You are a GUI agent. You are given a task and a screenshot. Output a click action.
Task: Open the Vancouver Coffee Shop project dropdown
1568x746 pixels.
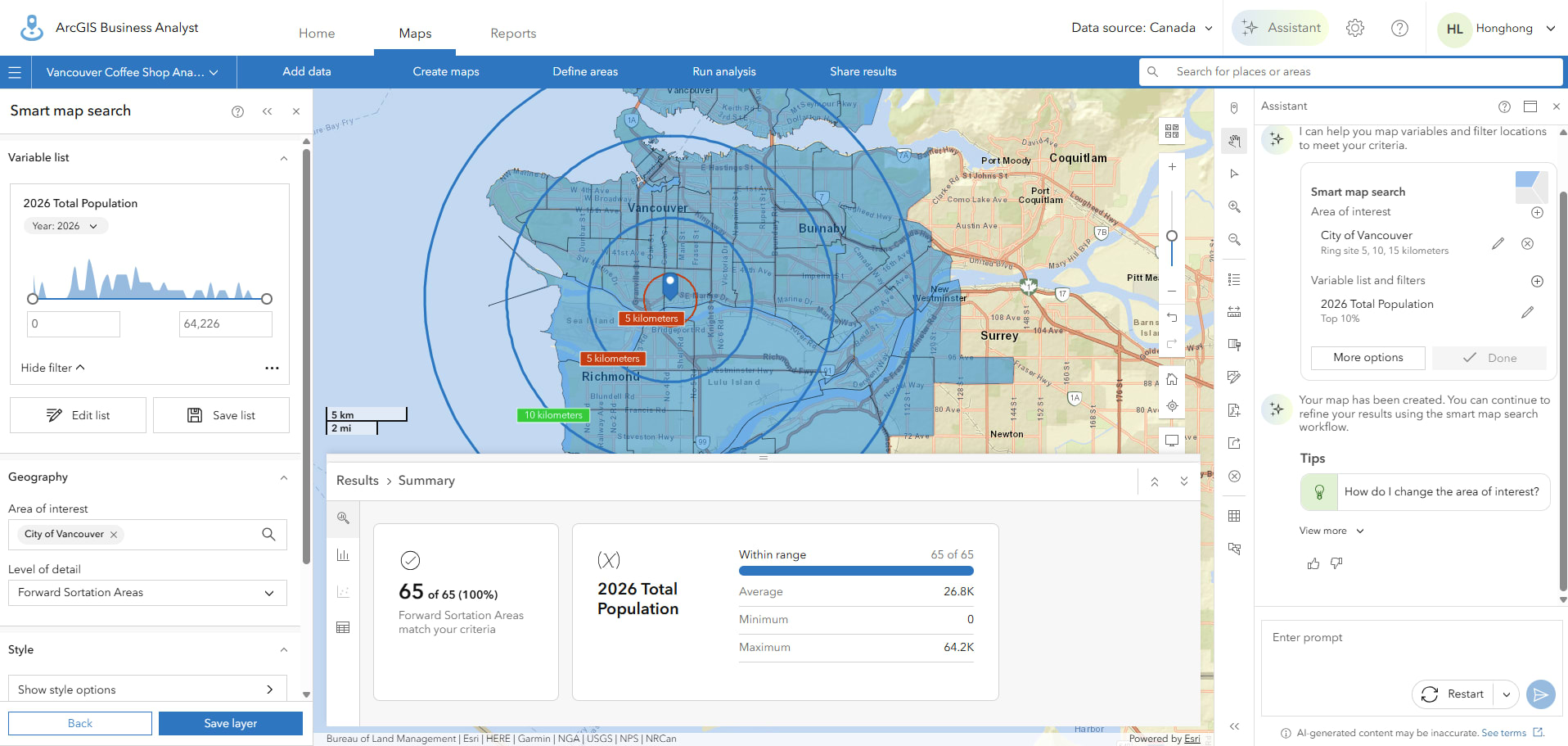133,72
